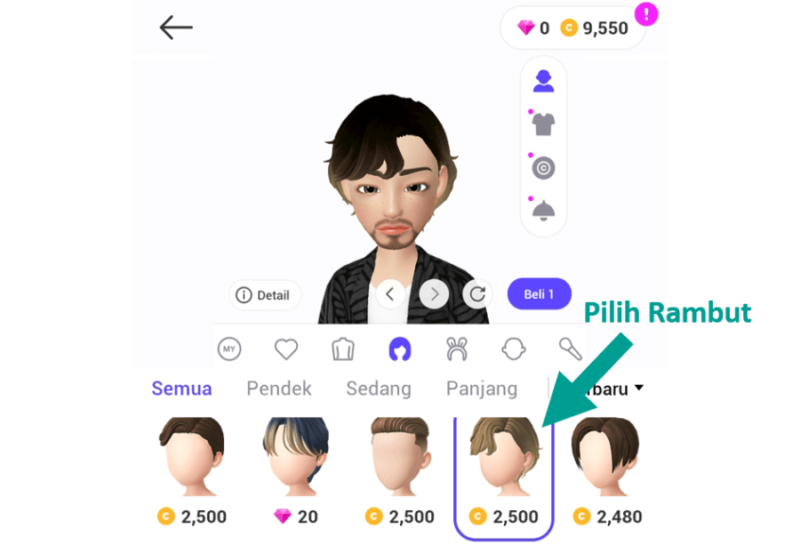Click the reset rotate avatar button
This screenshot has width=800, height=545.
tap(477, 294)
